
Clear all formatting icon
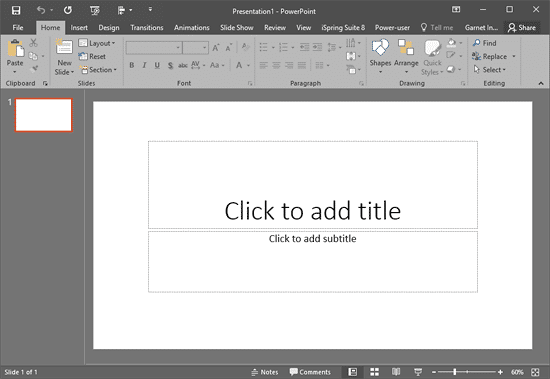point(246,47)
